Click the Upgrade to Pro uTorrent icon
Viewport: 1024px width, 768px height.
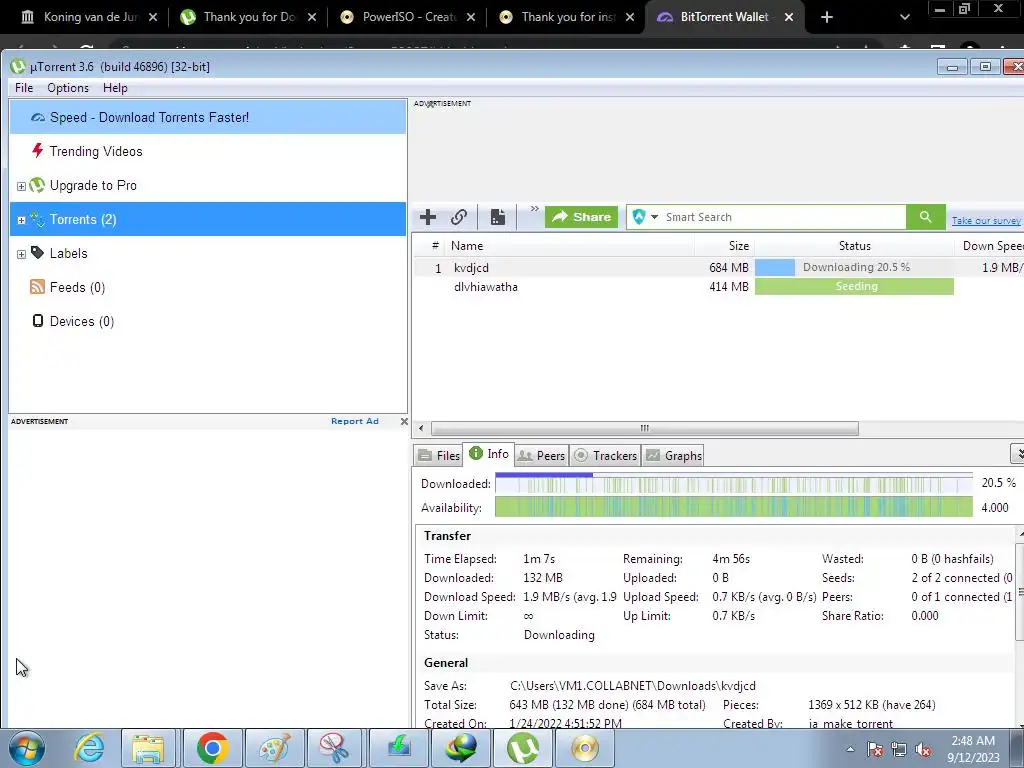[38, 185]
